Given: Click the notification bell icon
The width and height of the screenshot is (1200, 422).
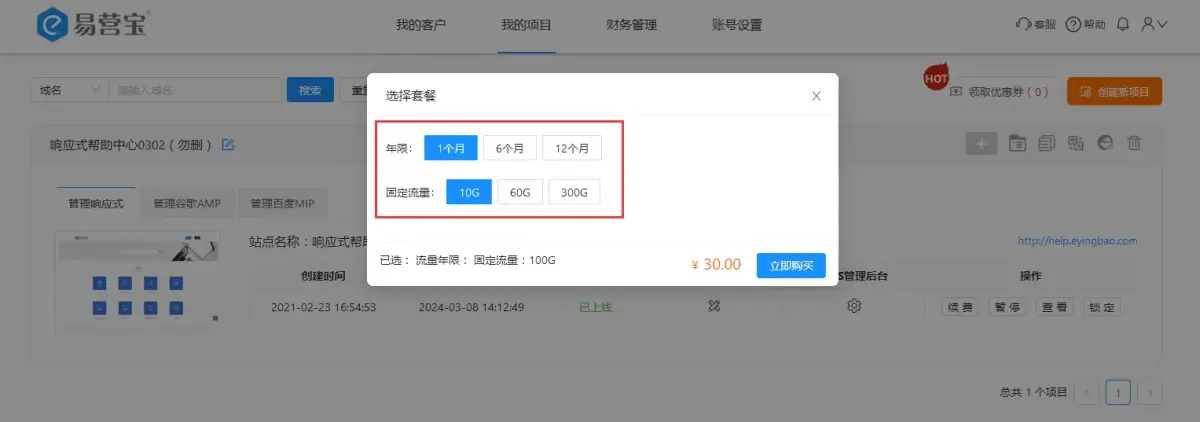Looking at the screenshot, I should [x=1123, y=24].
